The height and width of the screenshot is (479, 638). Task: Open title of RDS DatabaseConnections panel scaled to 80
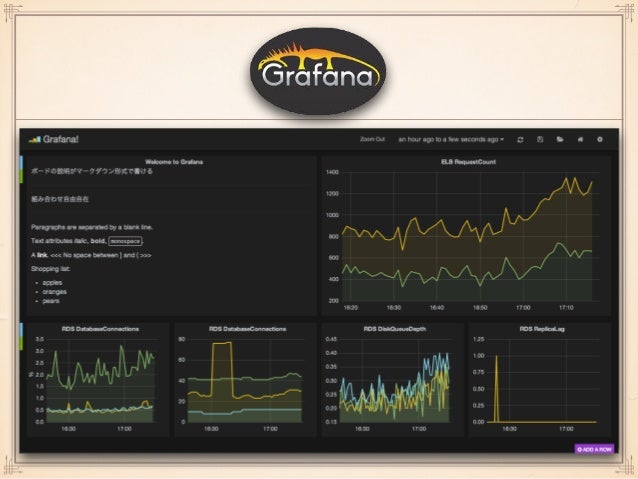click(x=247, y=329)
